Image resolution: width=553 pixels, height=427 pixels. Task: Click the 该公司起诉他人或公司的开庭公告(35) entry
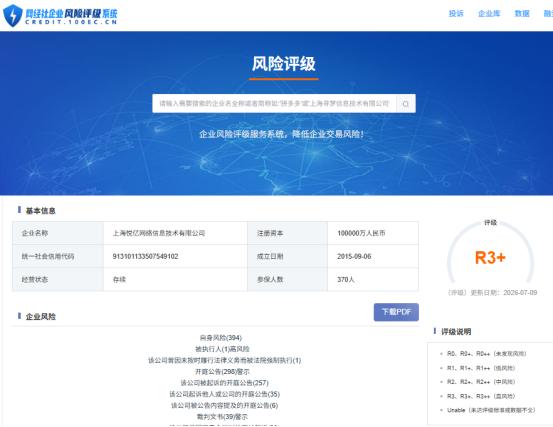point(224,394)
